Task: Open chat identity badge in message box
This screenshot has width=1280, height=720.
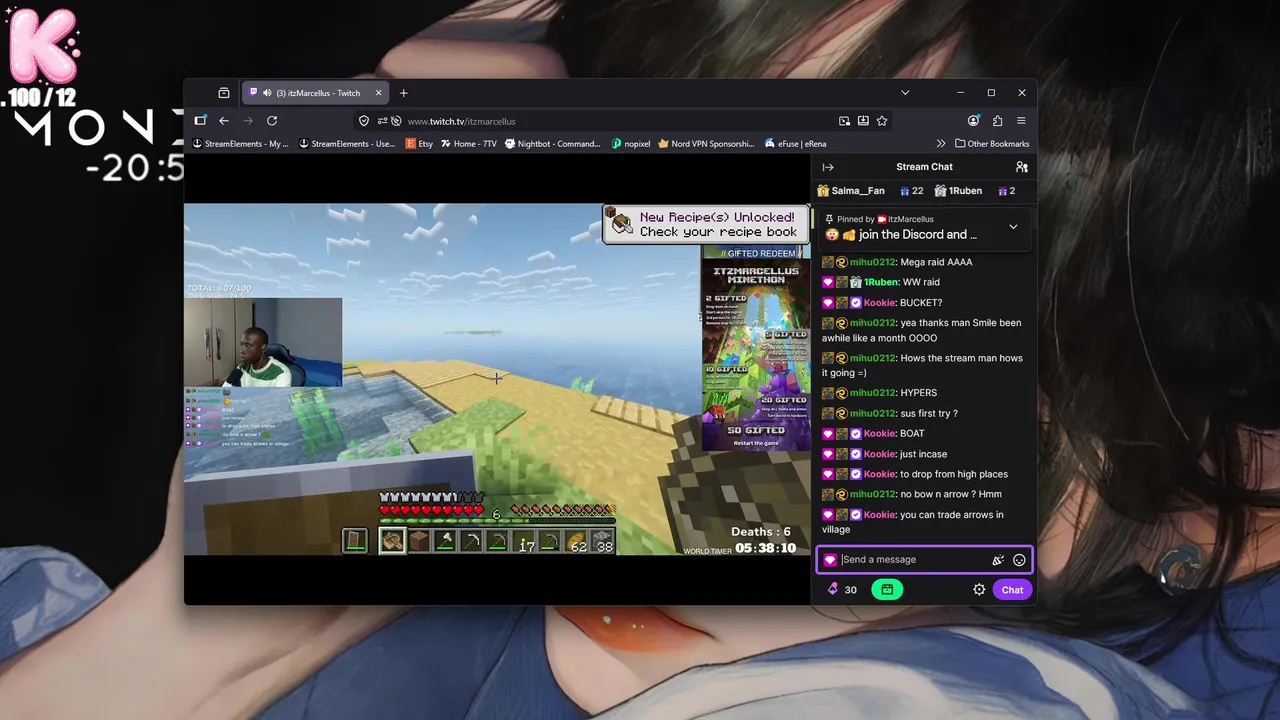Action: pos(830,560)
